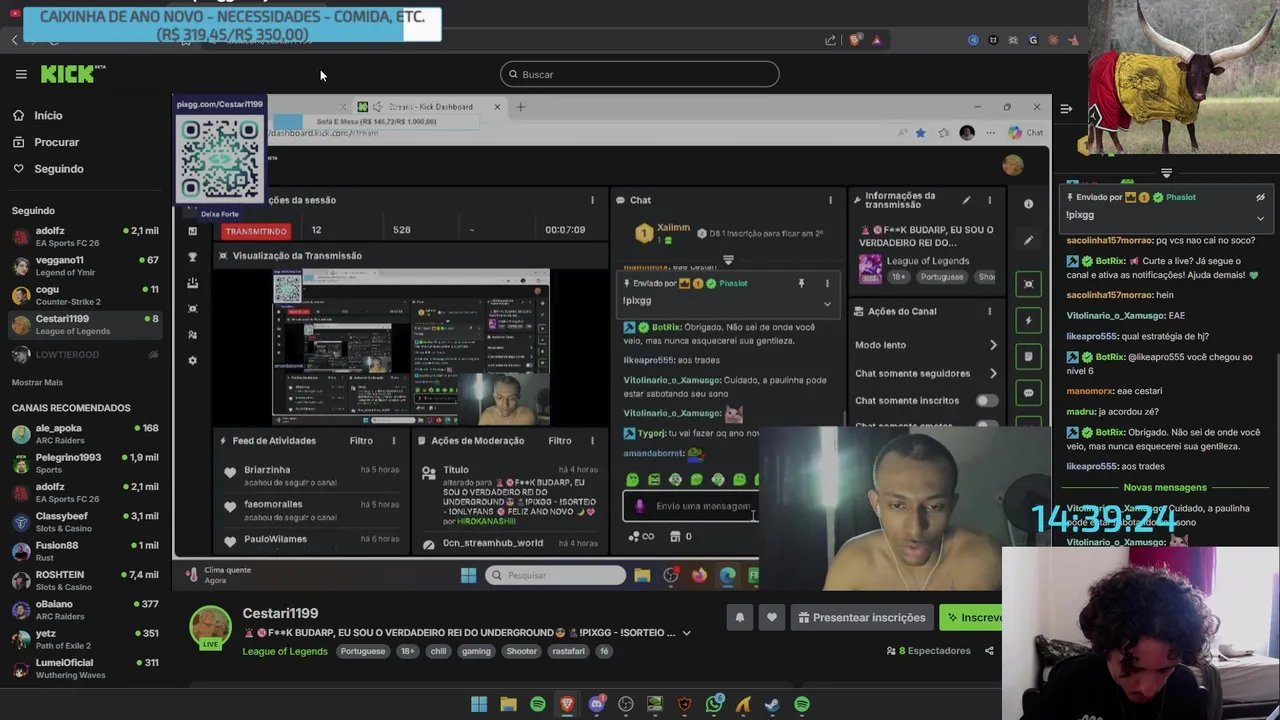Screen dimensions: 1280x720
Task: Open recommended channel ale_apoka
Action: pos(85,433)
